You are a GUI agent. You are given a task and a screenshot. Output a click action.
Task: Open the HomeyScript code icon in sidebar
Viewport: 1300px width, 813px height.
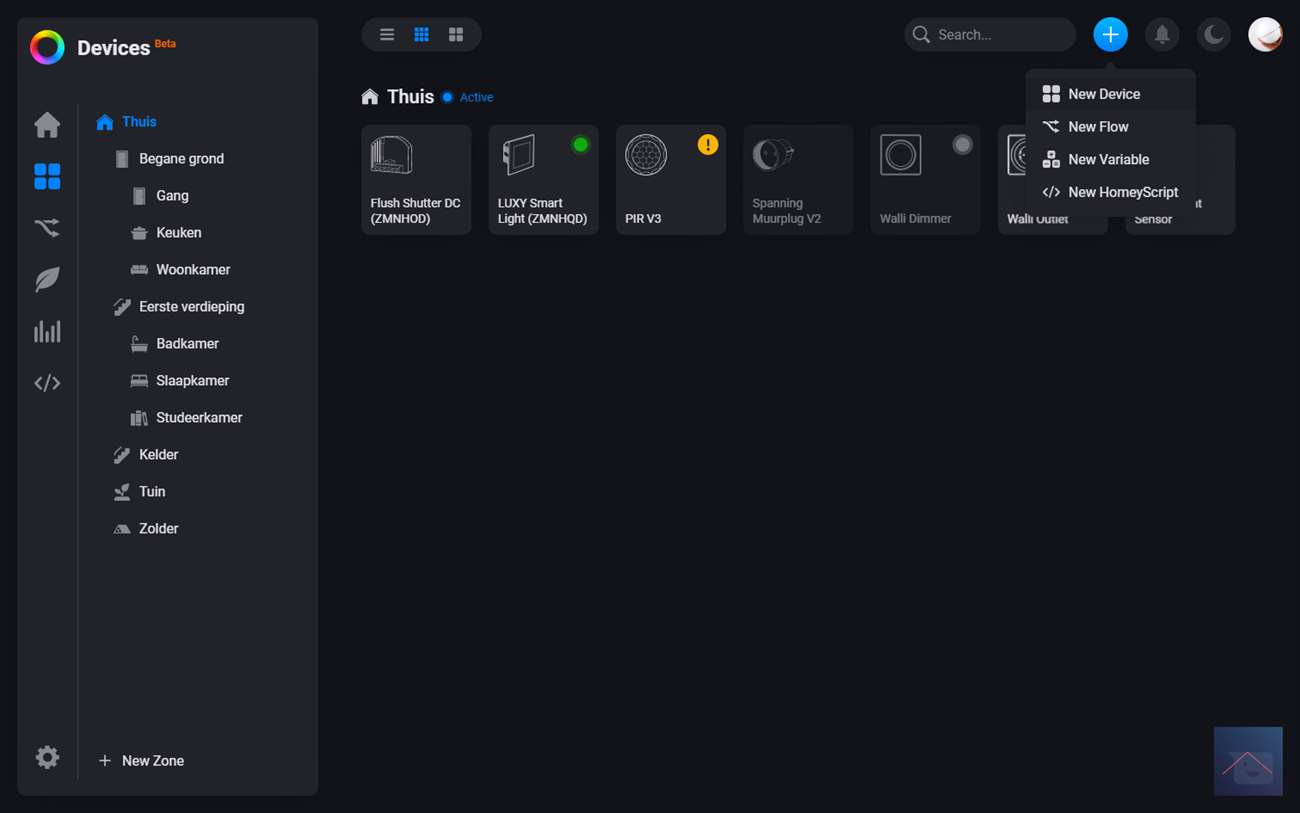tap(47, 383)
